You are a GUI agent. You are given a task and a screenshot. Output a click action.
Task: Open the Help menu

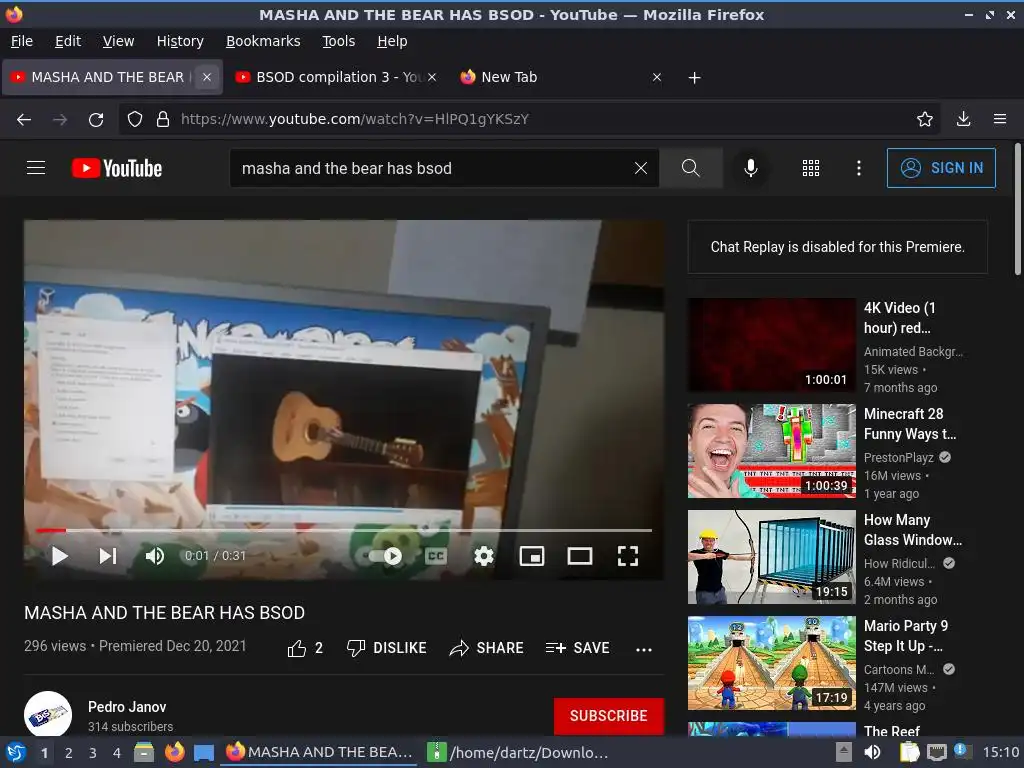point(392,41)
